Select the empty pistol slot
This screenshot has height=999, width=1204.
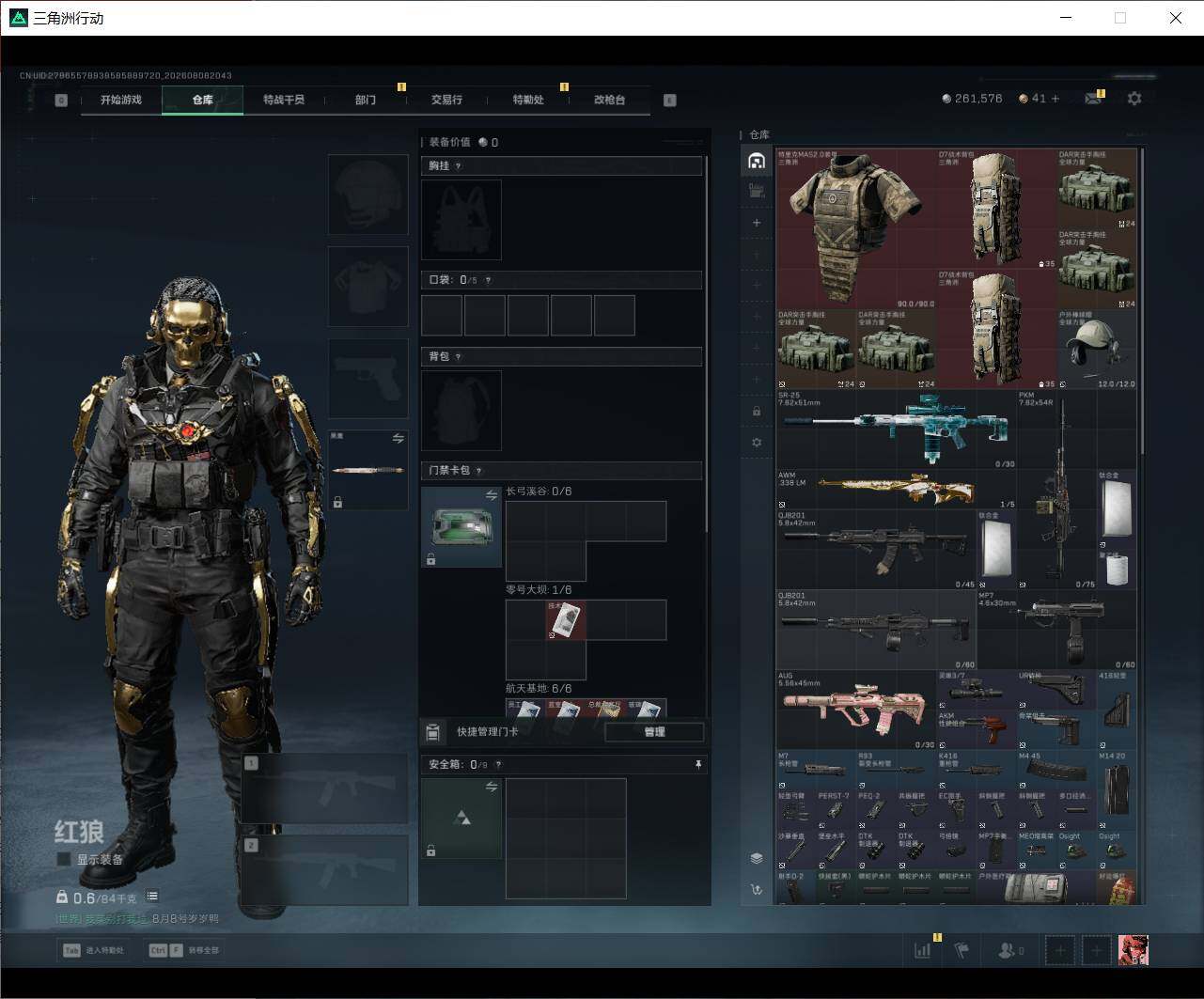click(368, 379)
